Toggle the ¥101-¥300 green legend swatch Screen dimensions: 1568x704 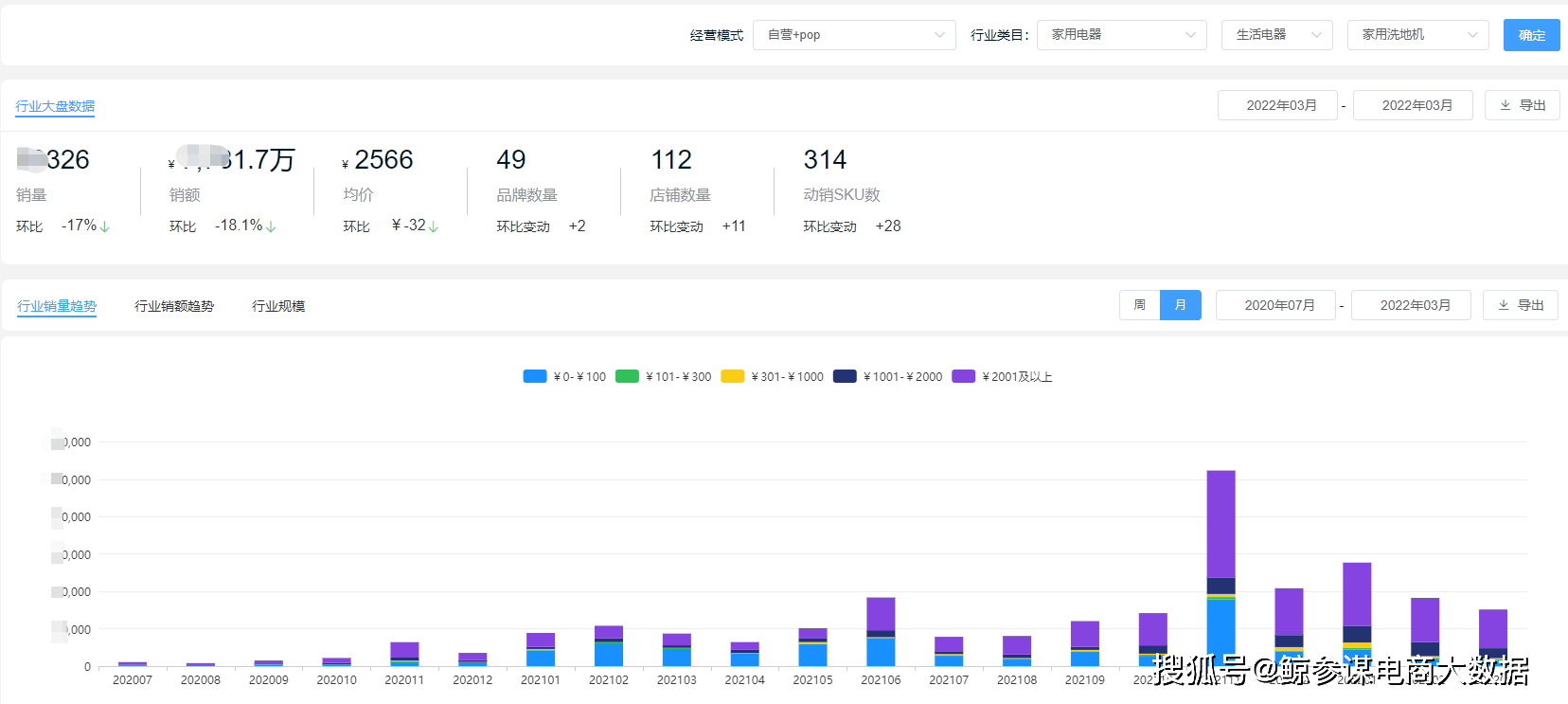coord(627,376)
